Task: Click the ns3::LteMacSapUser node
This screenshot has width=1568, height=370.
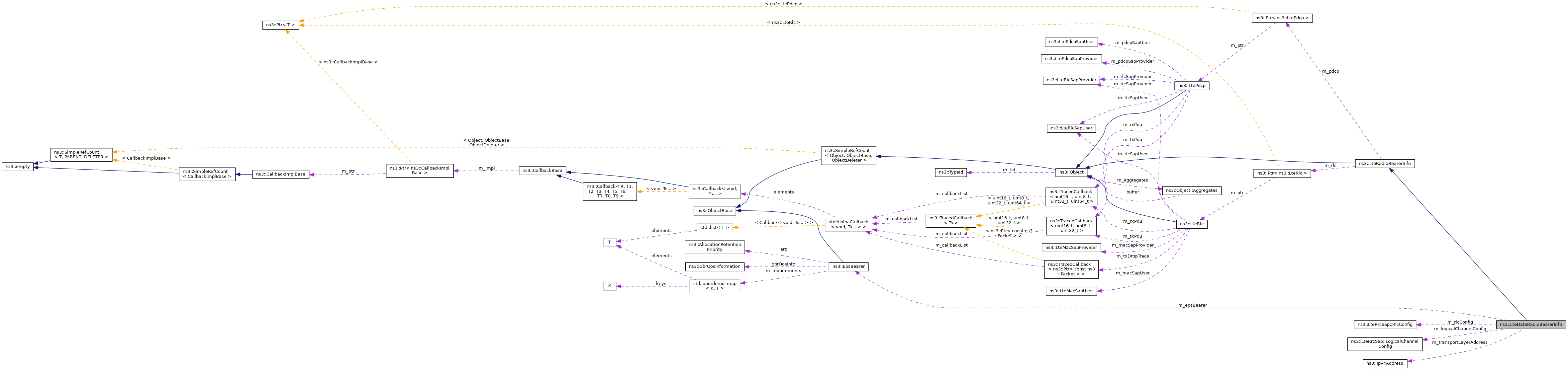Action: click(x=1071, y=292)
